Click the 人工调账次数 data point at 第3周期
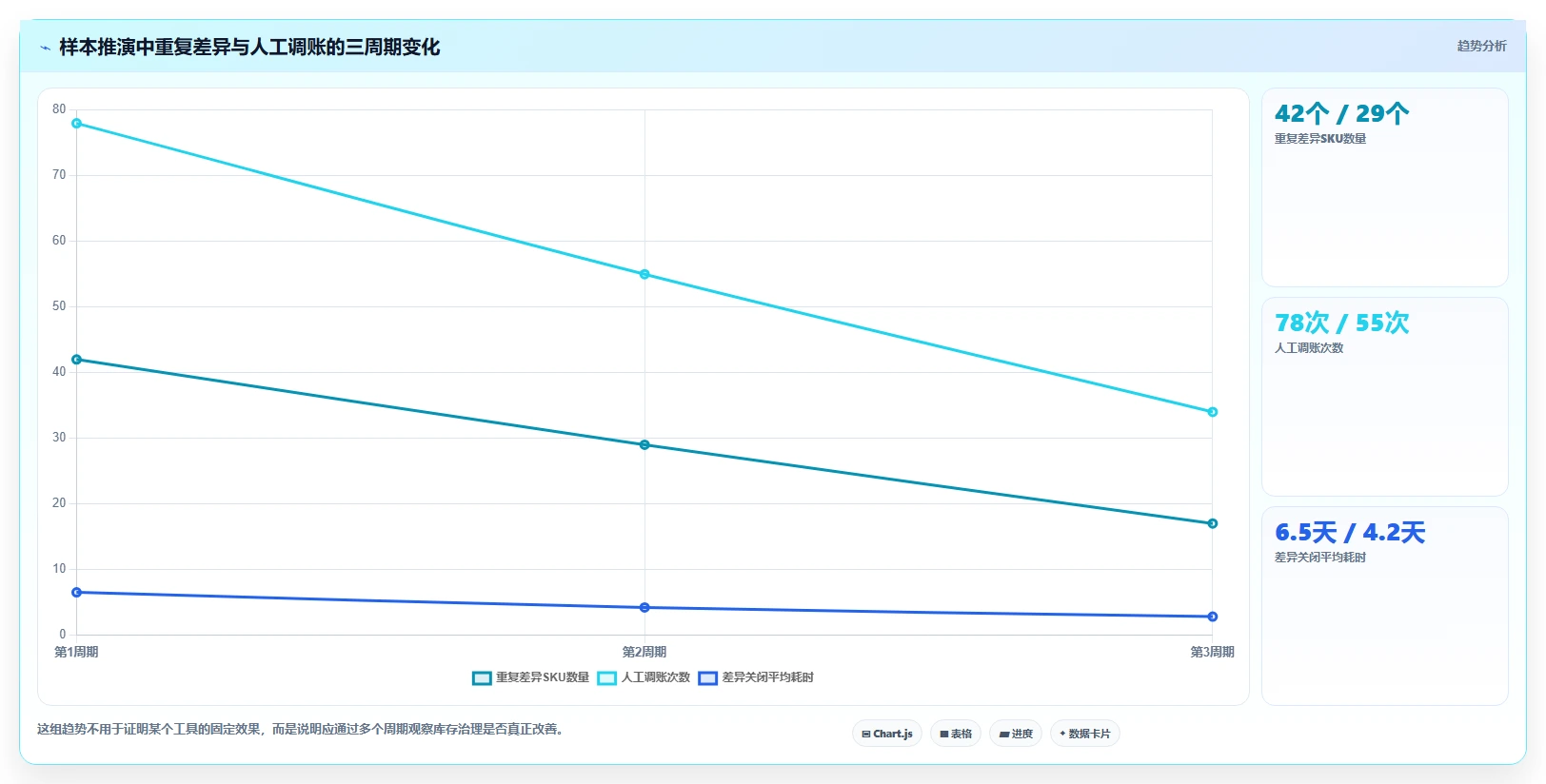 point(1213,412)
